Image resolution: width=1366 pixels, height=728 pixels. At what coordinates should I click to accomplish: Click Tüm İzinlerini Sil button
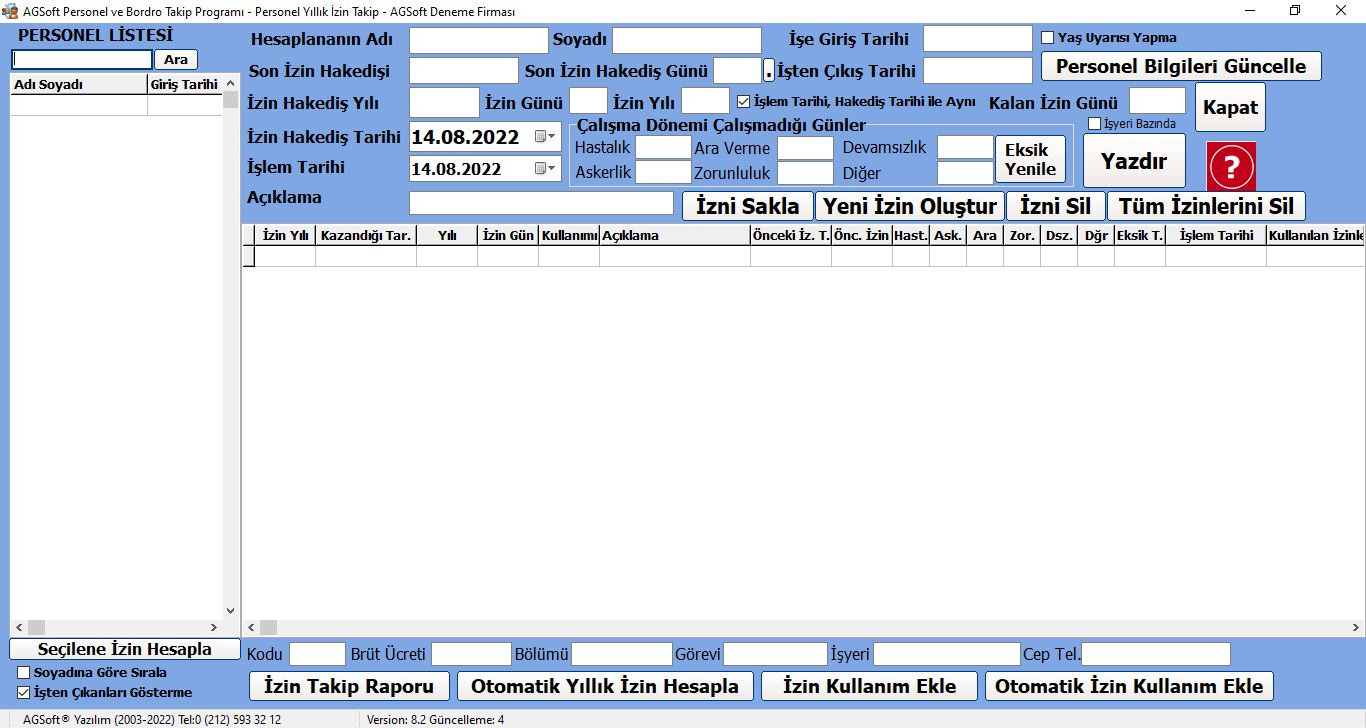pyautogui.click(x=1206, y=206)
